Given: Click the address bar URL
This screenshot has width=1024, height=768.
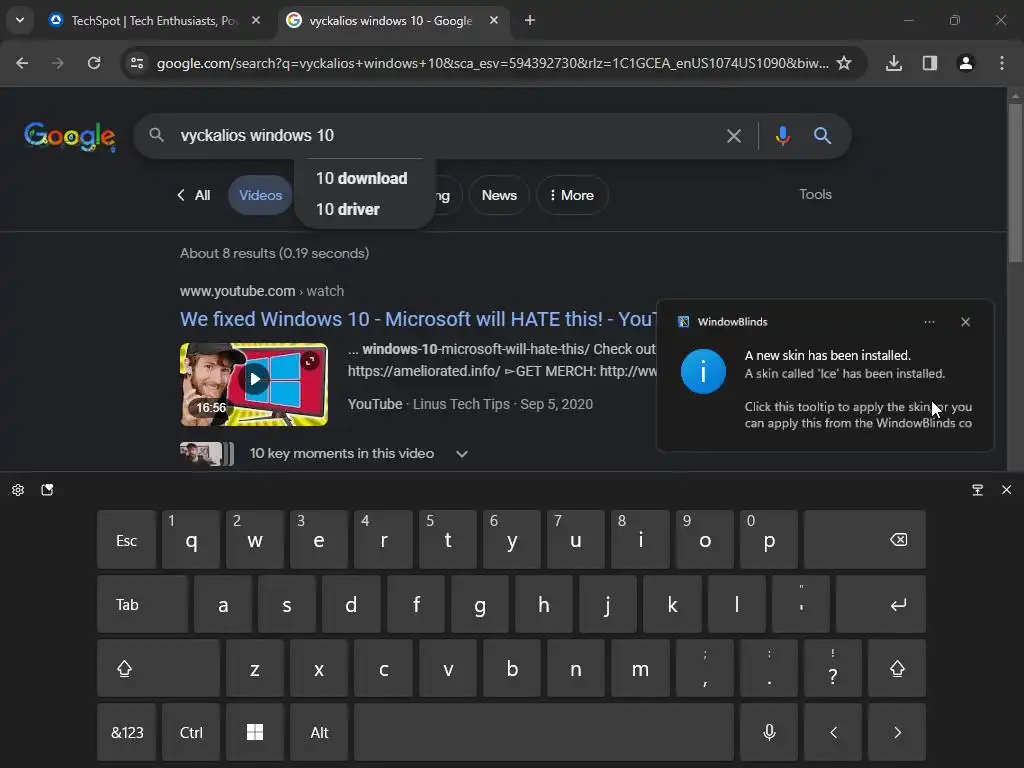Looking at the screenshot, I should click(x=492, y=63).
